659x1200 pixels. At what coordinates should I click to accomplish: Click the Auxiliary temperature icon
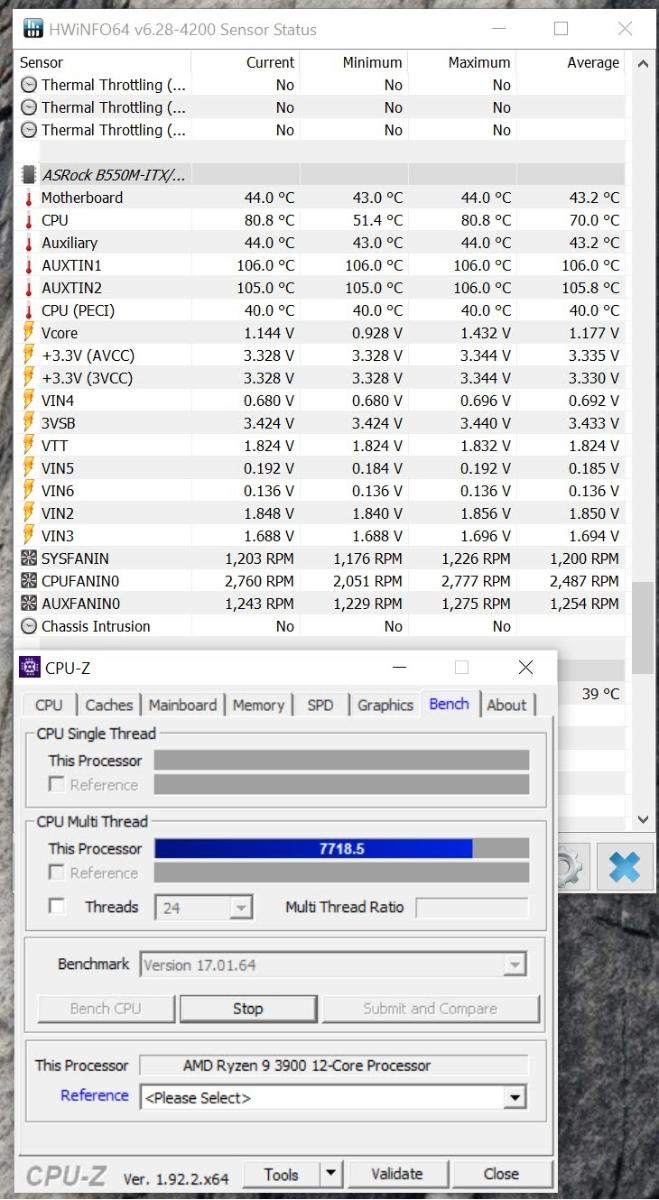(x=28, y=243)
